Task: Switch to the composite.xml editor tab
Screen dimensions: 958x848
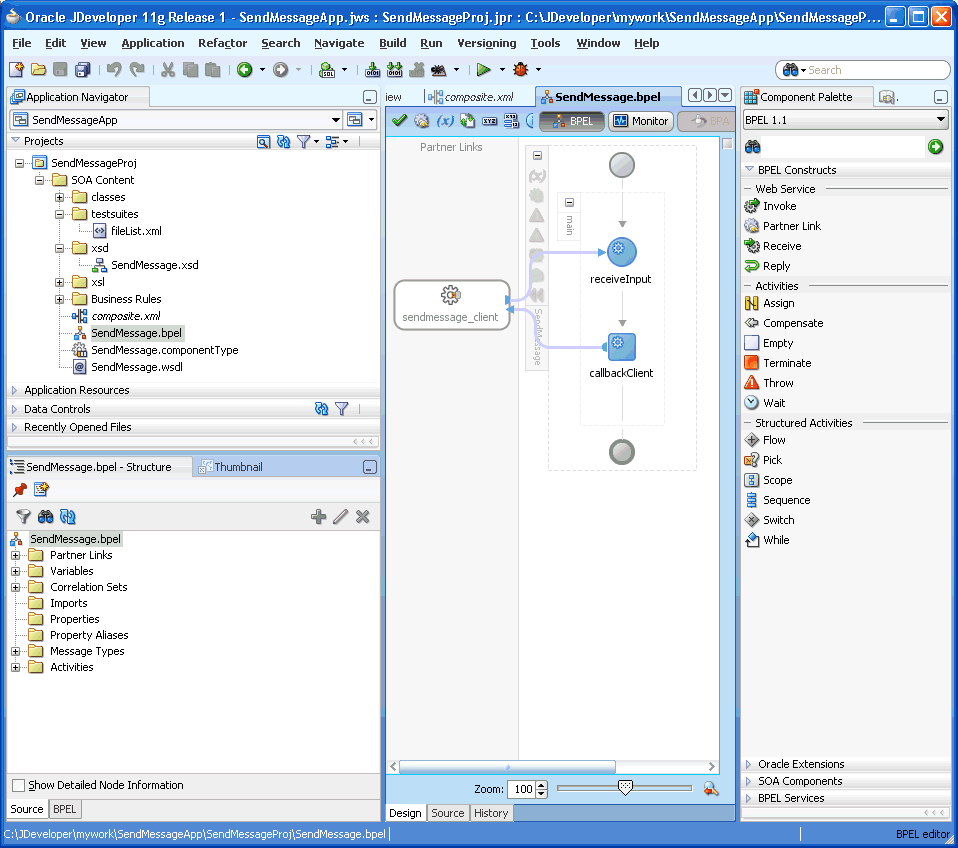Action: [x=471, y=97]
